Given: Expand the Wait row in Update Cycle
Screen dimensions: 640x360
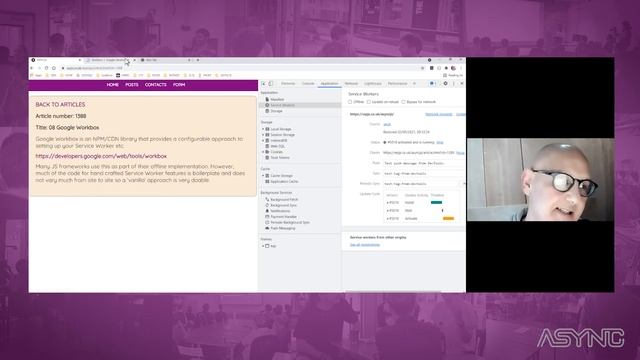Looking at the screenshot, I should pos(387,211).
